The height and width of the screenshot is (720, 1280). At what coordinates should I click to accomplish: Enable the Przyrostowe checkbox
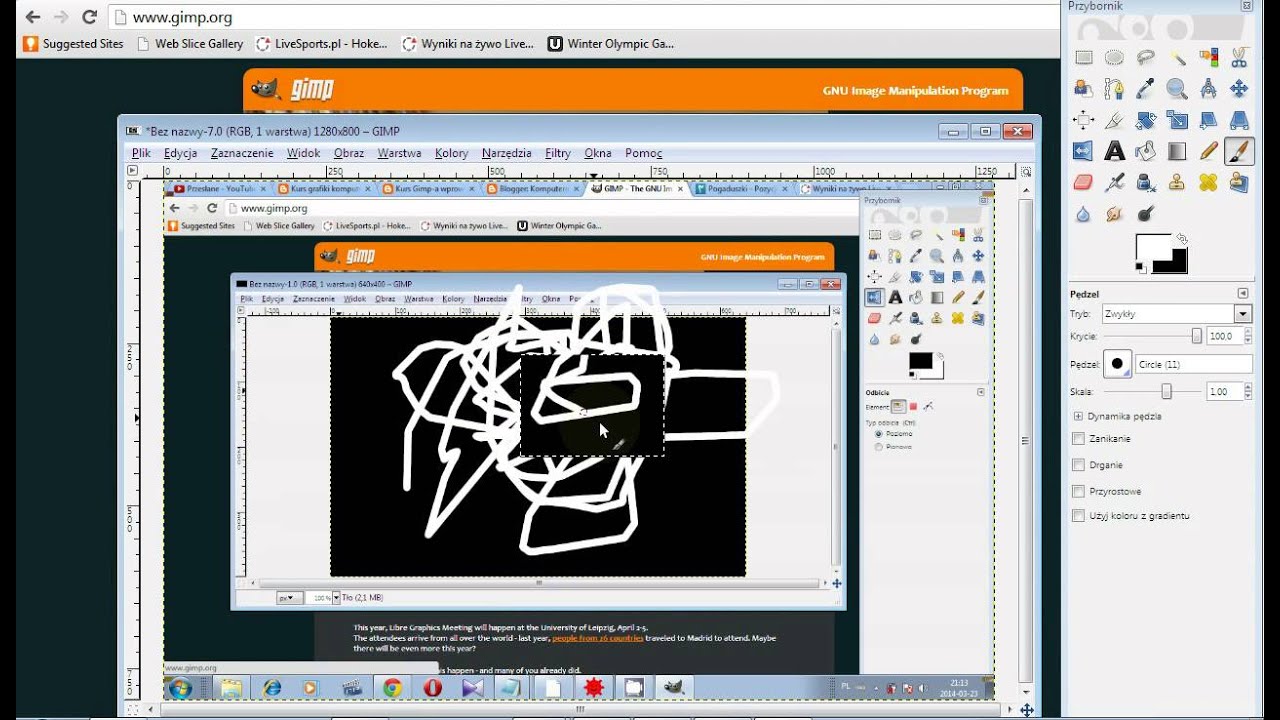coord(1078,491)
